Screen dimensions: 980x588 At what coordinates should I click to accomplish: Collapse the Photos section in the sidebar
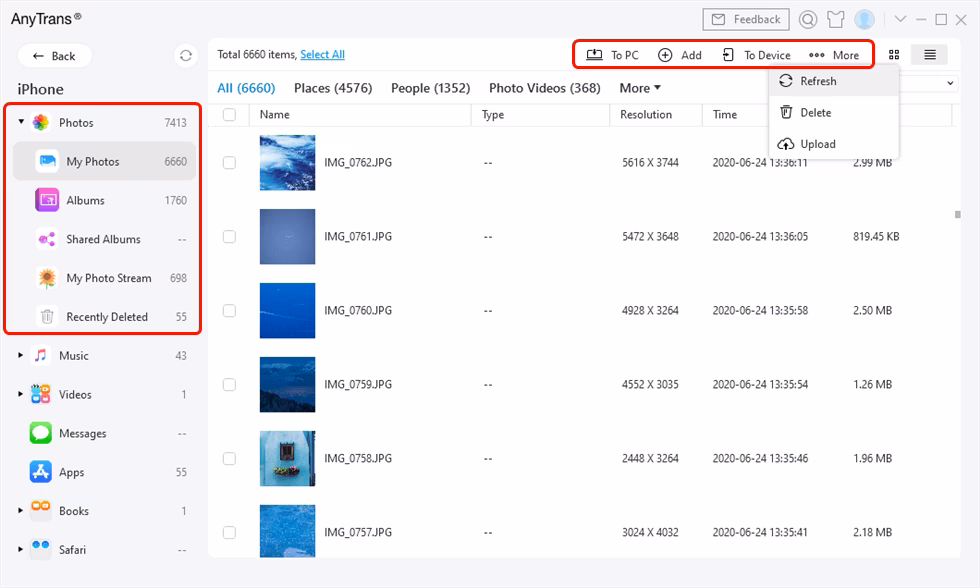pyautogui.click(x=20, y=121)
